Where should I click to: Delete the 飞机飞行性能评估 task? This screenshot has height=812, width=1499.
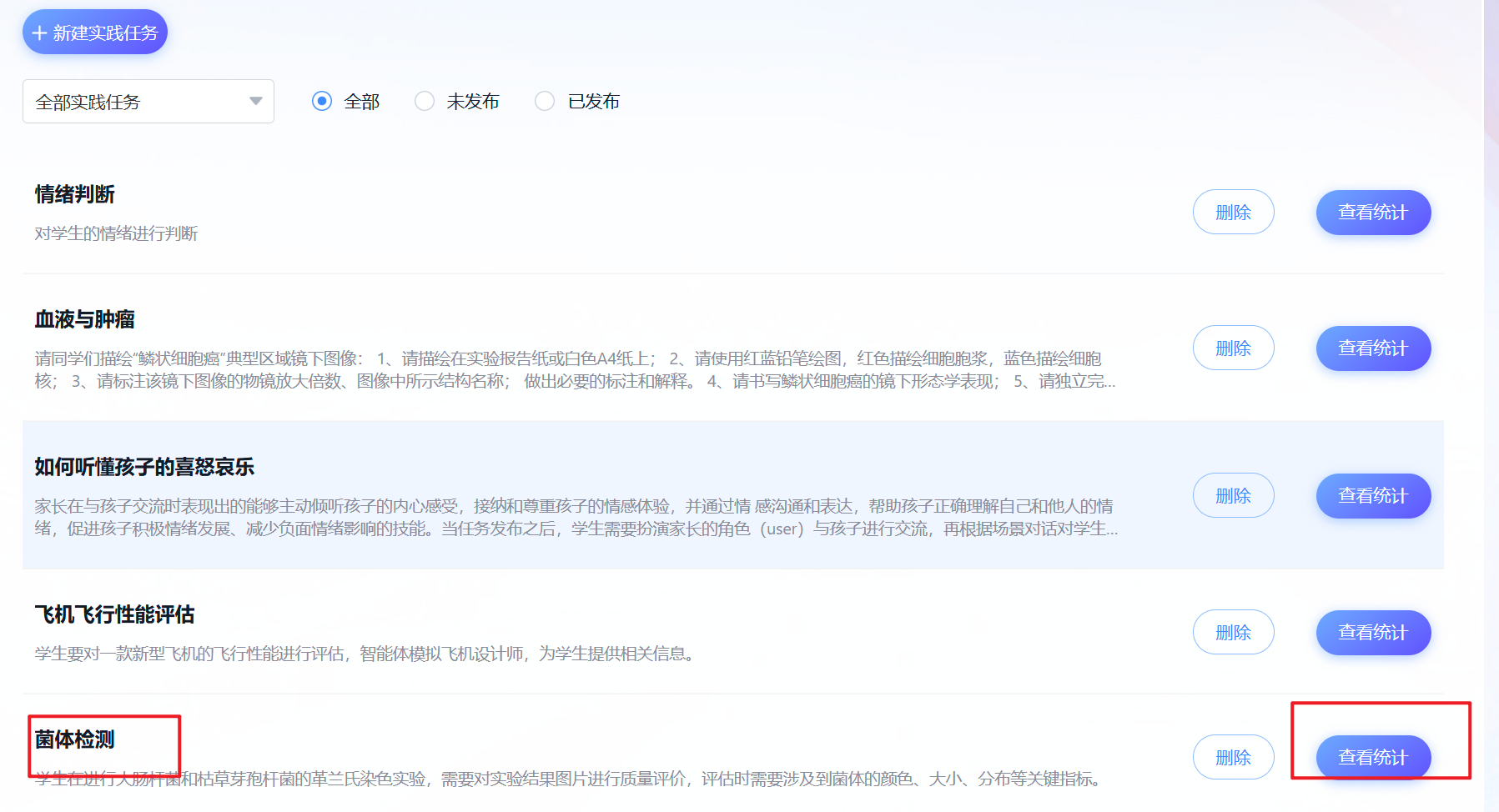click(x=1233, y=633)
